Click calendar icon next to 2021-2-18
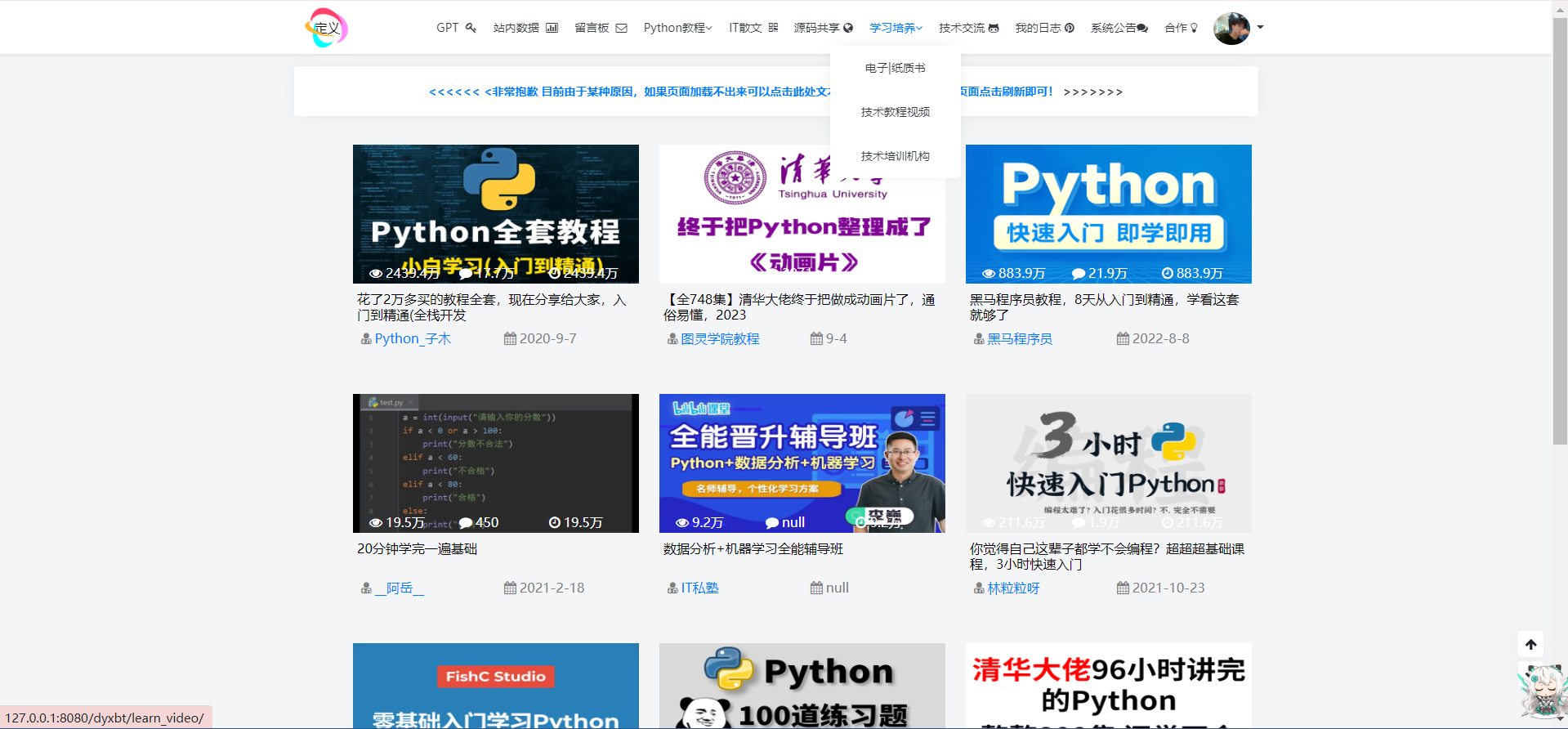The image size is (1568, 729). point(510,588)
